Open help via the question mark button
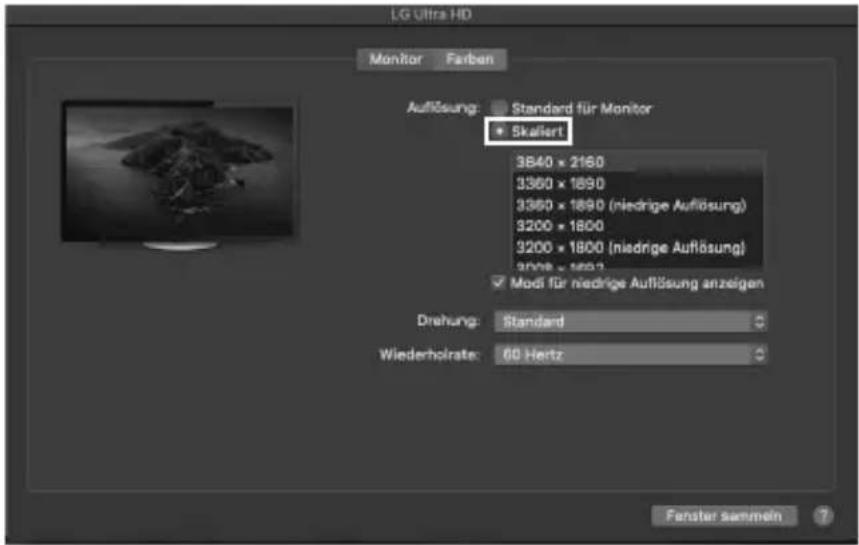The height and width of the screenshot is (545, 859). 823,515
